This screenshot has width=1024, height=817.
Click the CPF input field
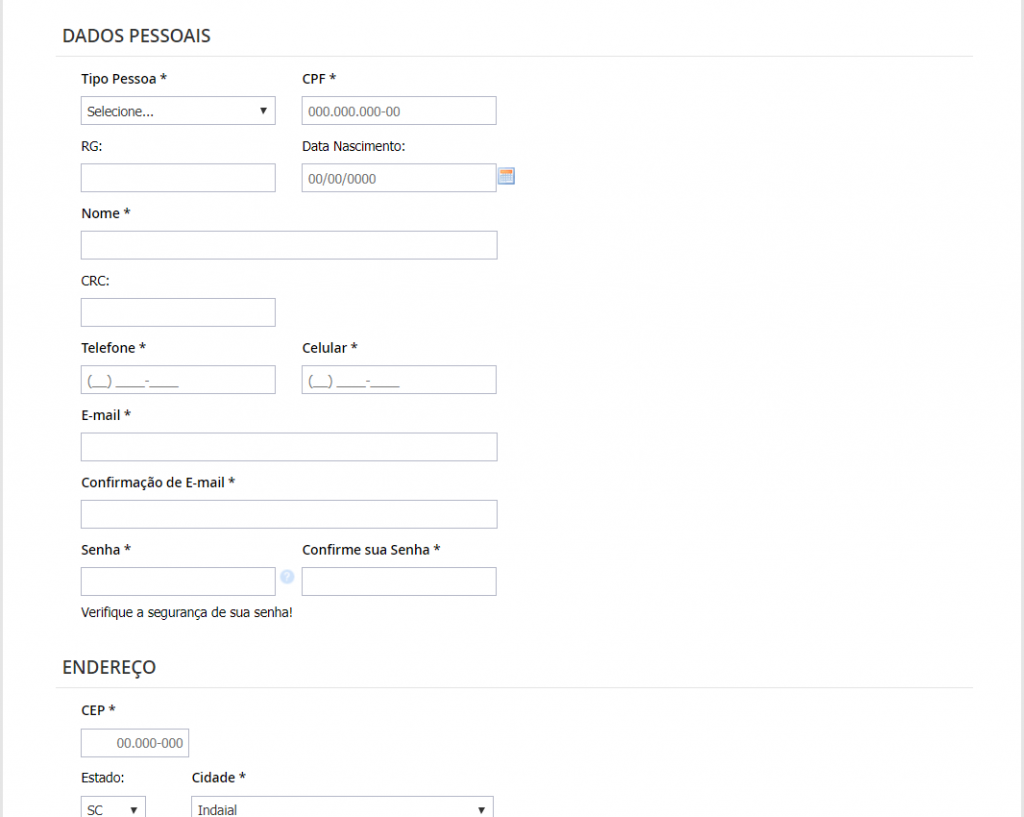coord(399,111)
